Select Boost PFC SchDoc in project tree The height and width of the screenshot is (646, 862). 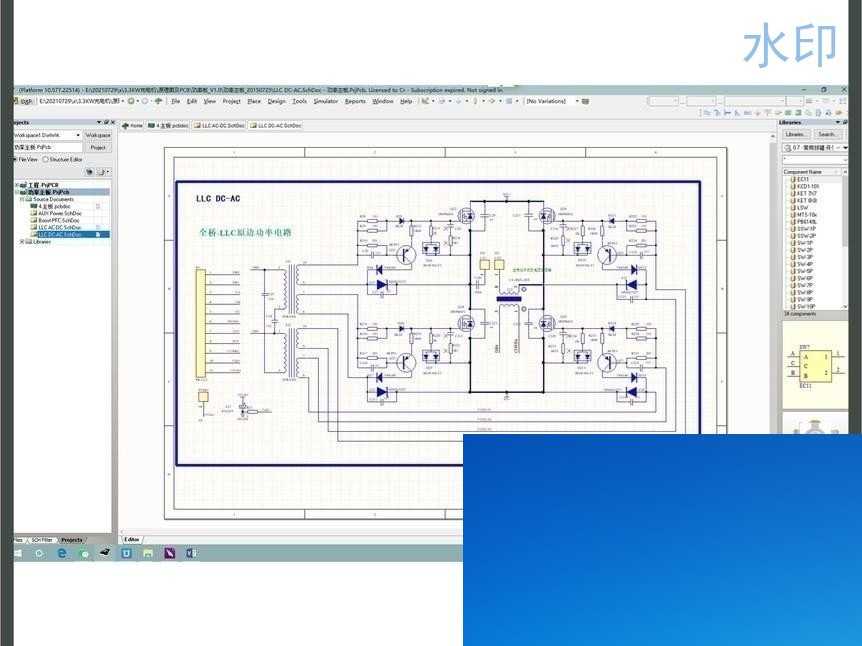pyautogui.click(x=59, y=220)
